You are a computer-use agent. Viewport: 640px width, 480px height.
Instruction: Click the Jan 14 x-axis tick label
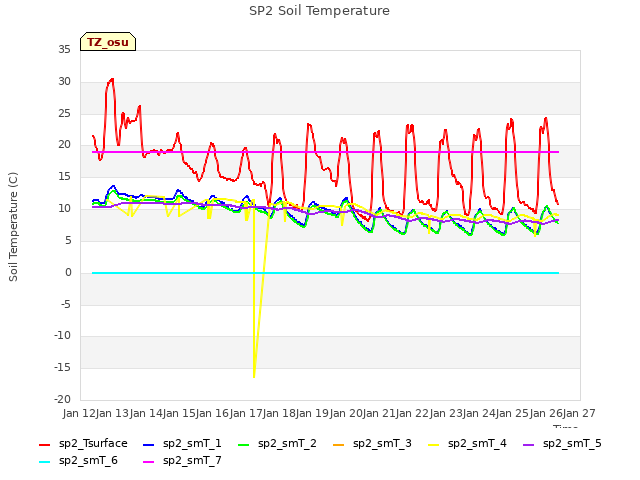146,413
